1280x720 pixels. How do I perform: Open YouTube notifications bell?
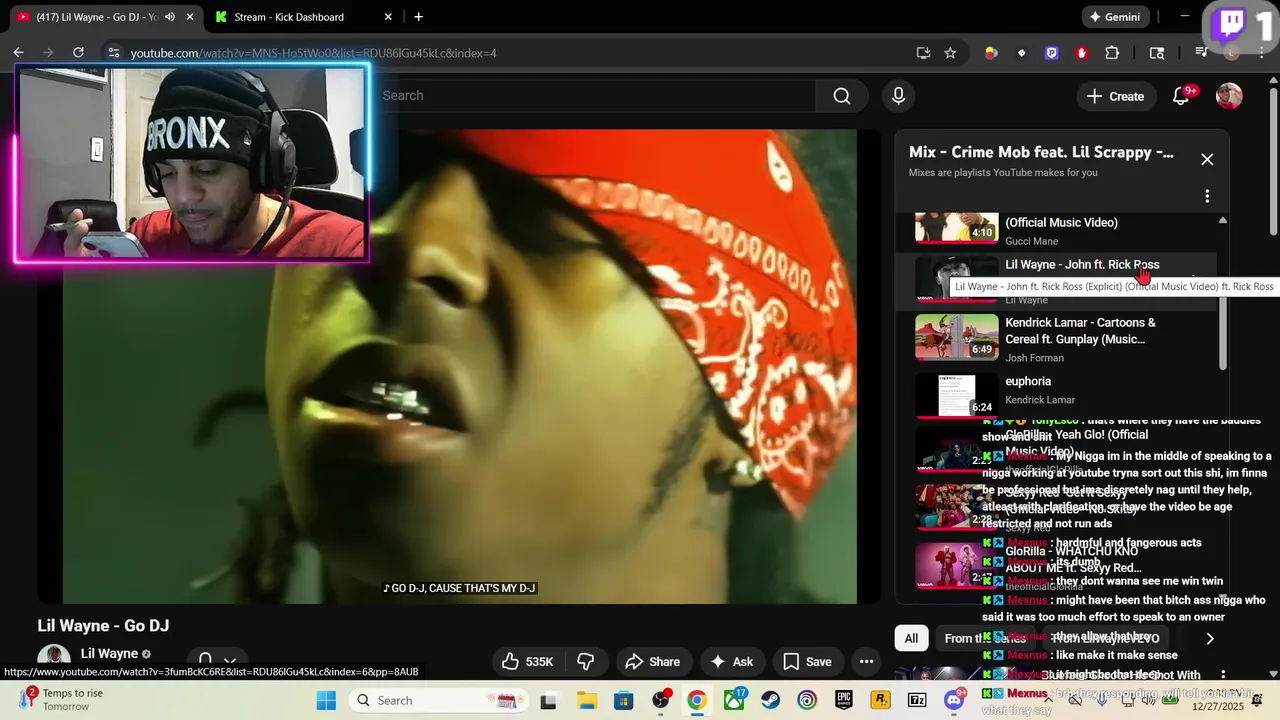click(1181, 96)
